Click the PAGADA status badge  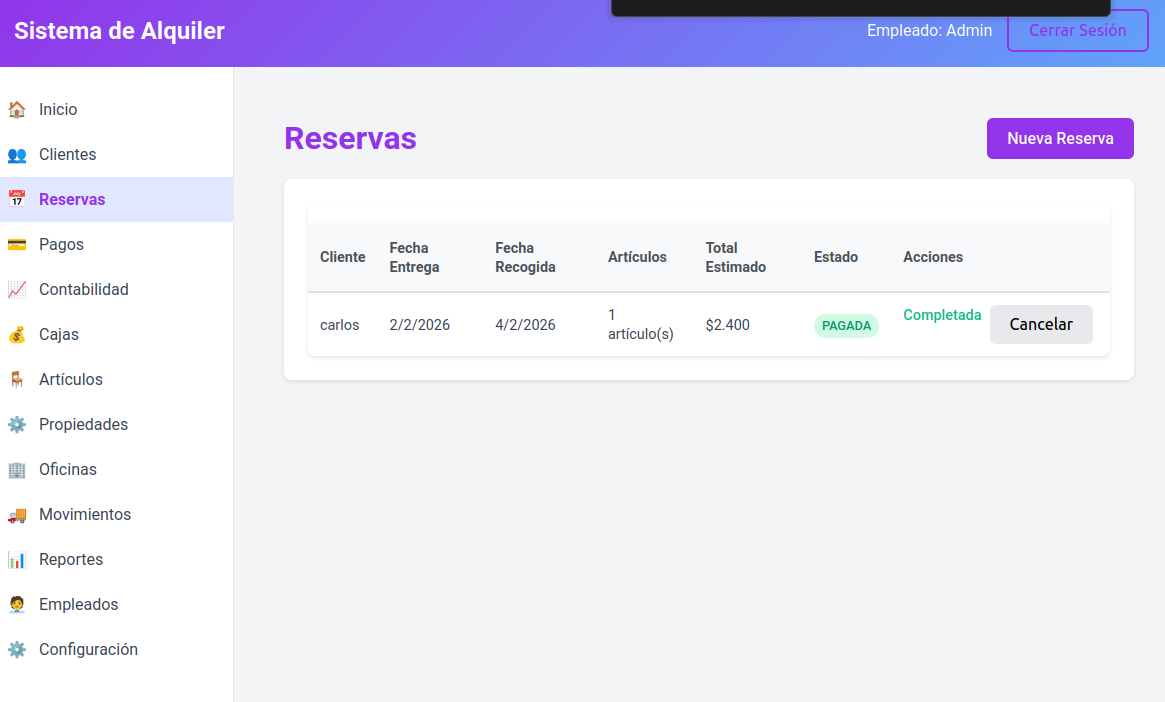click(x=846, y=326)
